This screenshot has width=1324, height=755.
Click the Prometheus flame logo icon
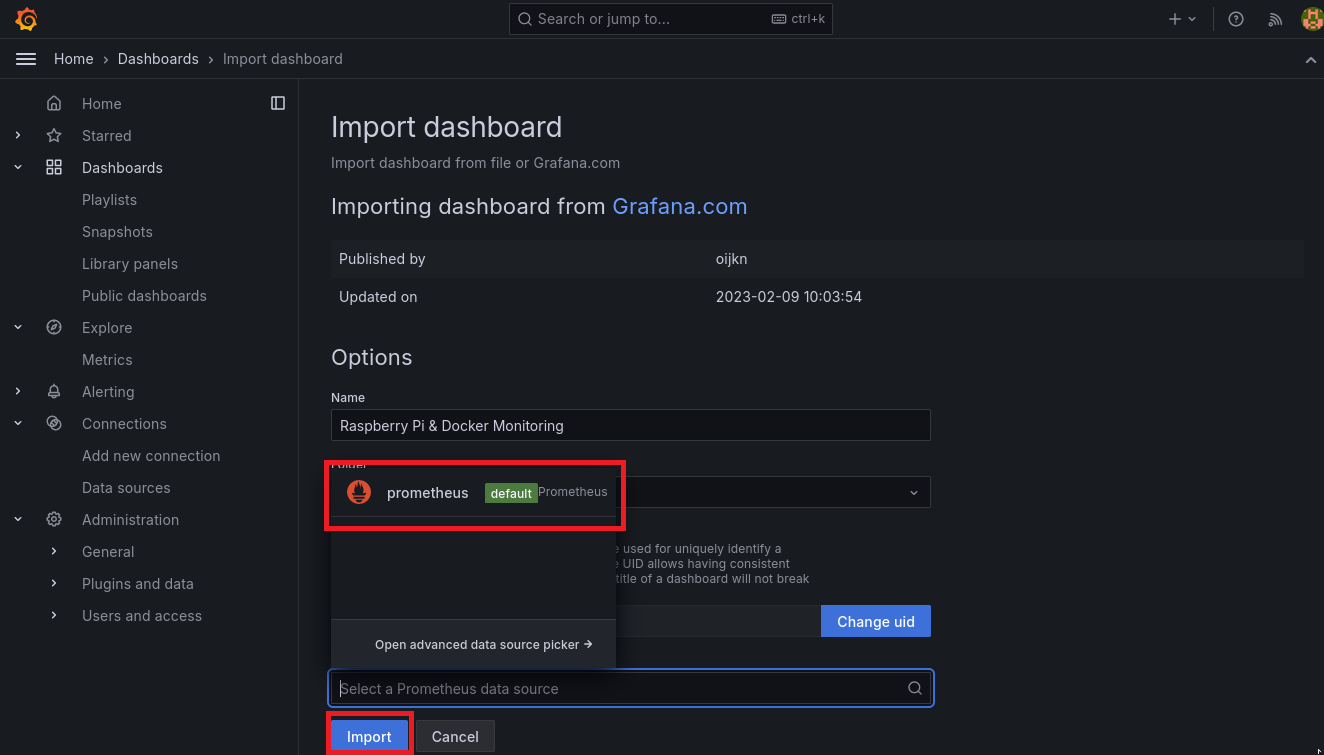coord(359,492)
